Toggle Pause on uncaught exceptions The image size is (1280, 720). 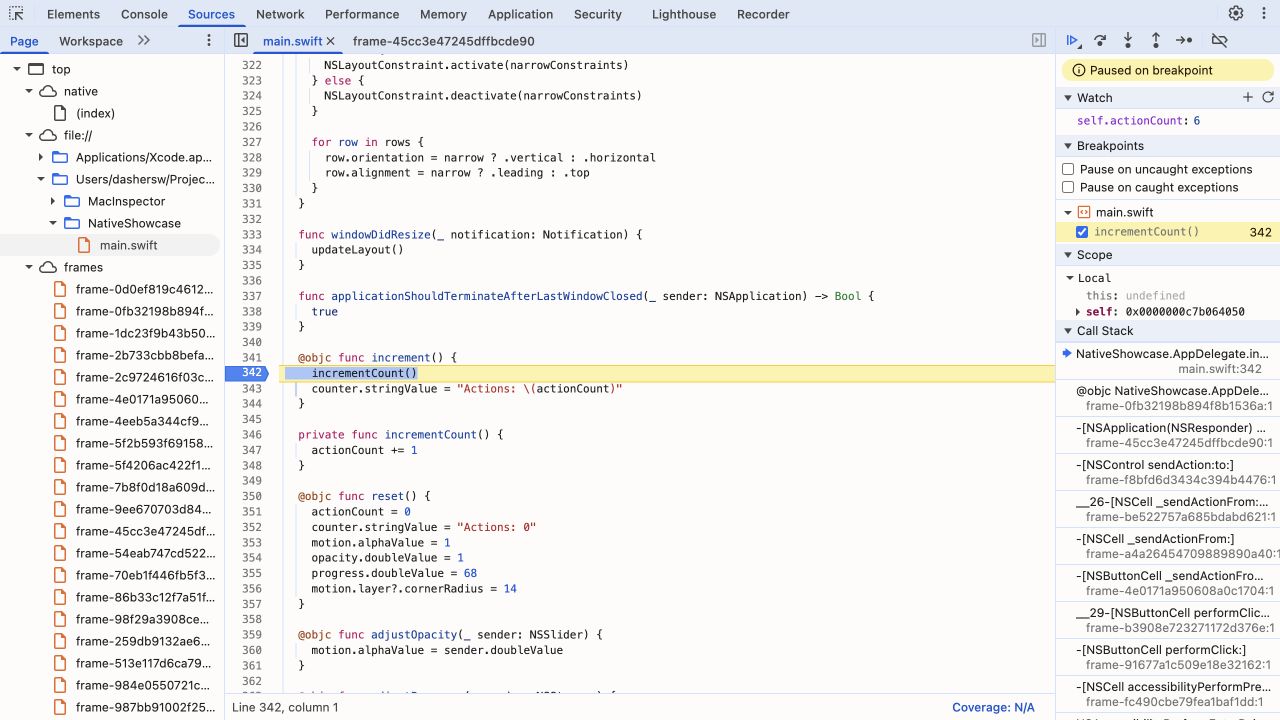point(1068,169)
